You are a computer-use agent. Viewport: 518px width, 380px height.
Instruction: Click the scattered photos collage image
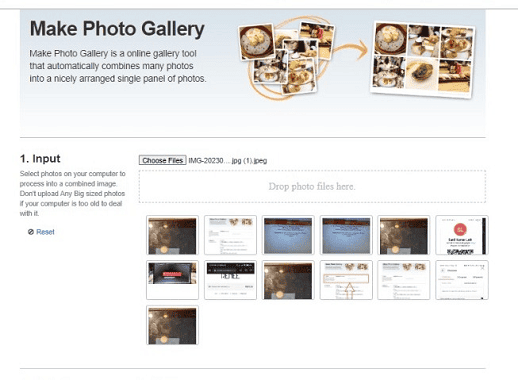click(287, 57)
